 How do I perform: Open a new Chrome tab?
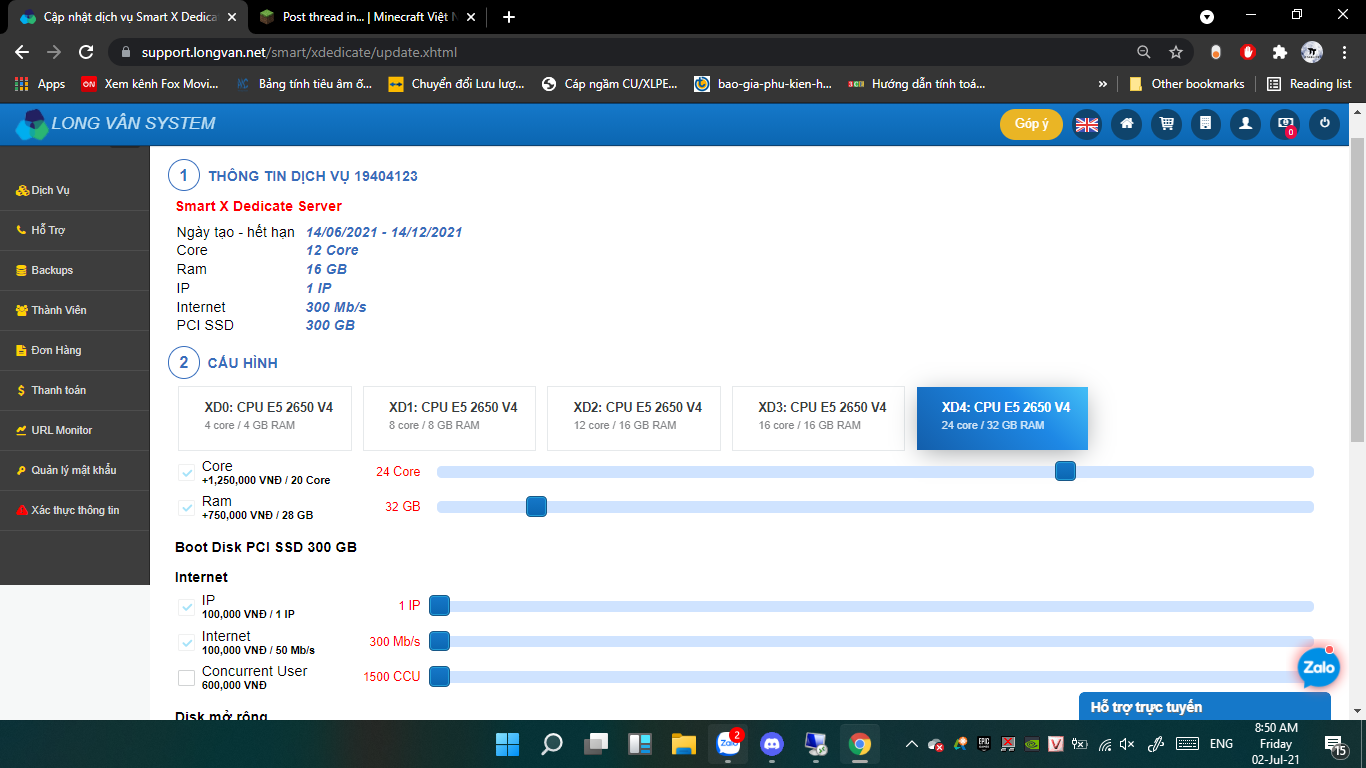click(x=509, y=17)
